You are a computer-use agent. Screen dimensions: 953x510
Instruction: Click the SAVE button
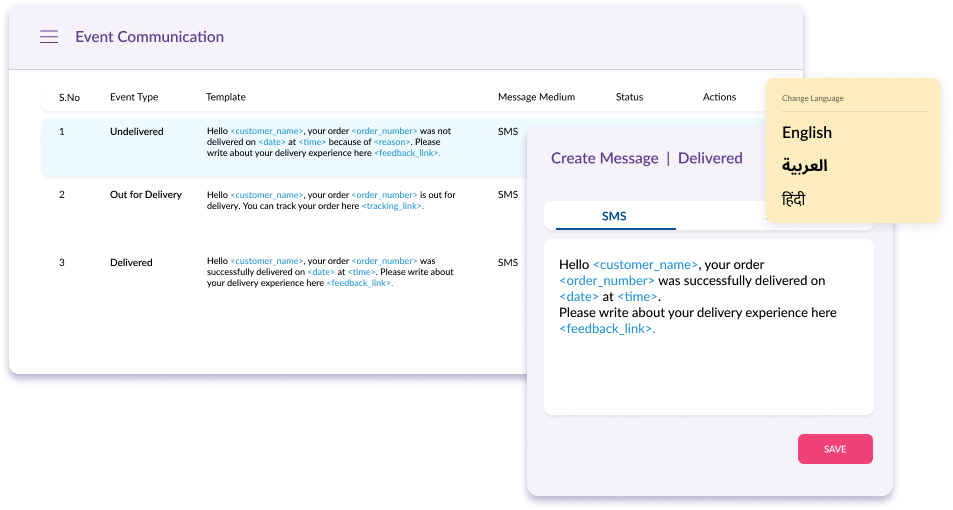[x=835, y=449]
